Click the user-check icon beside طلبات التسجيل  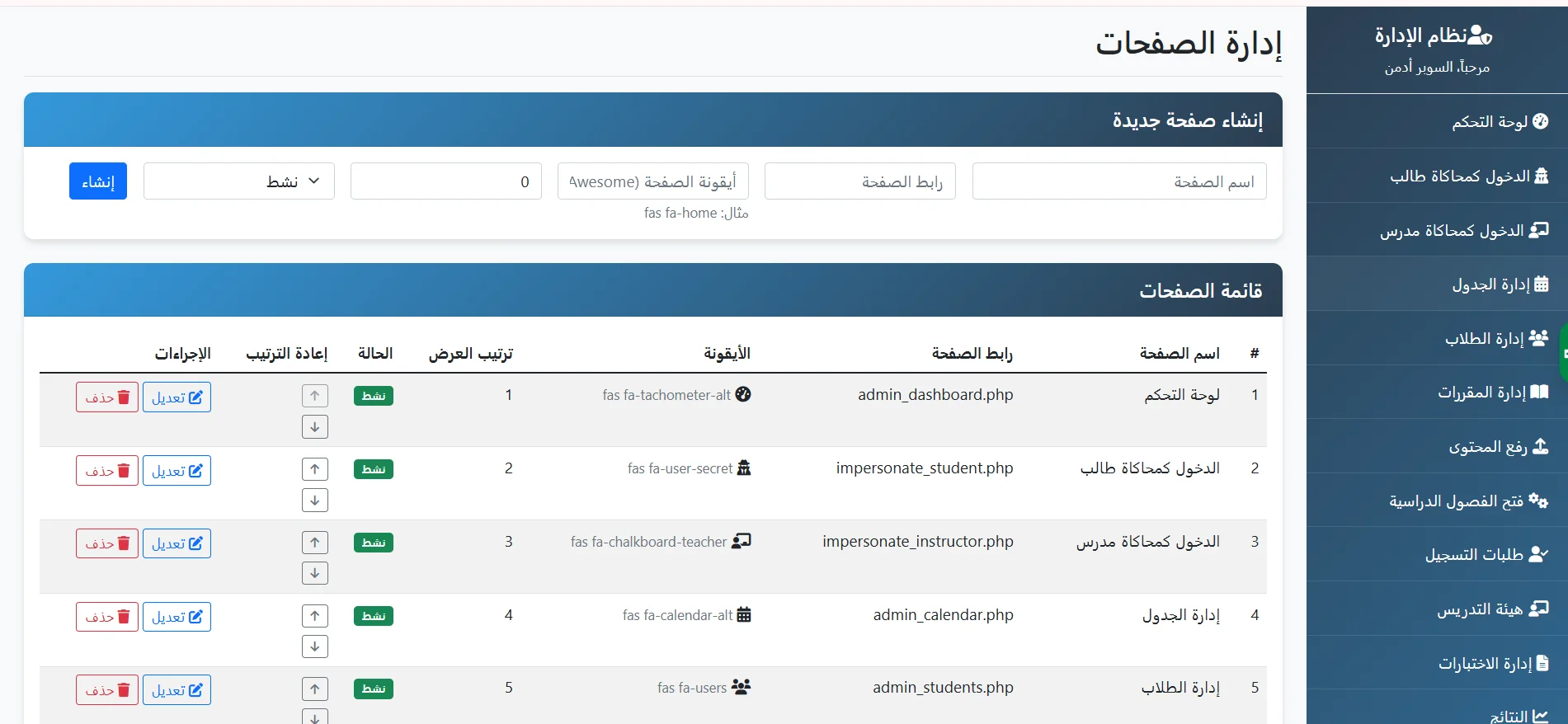[x=1538, y=554]
